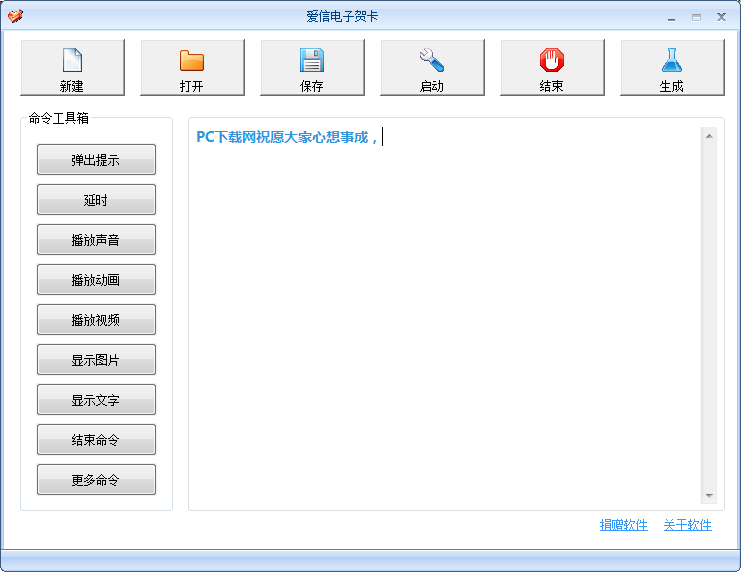The height and width of the screenshot is (572, 741).
Task: Minimize the 爱信电子贺卡 window
Action: point(672,17)
